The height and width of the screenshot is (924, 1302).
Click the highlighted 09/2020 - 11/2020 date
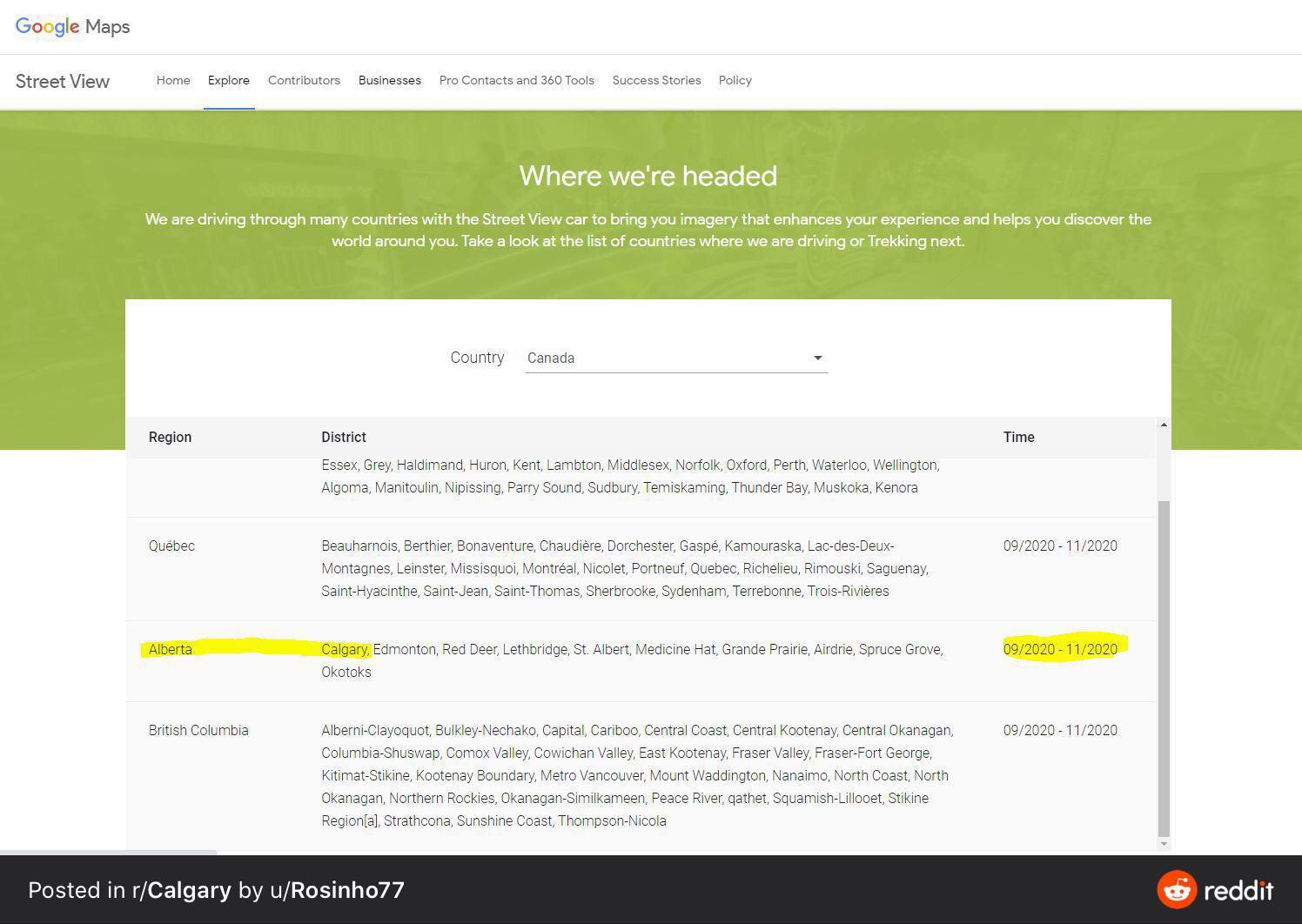[x=1060, y=649]
